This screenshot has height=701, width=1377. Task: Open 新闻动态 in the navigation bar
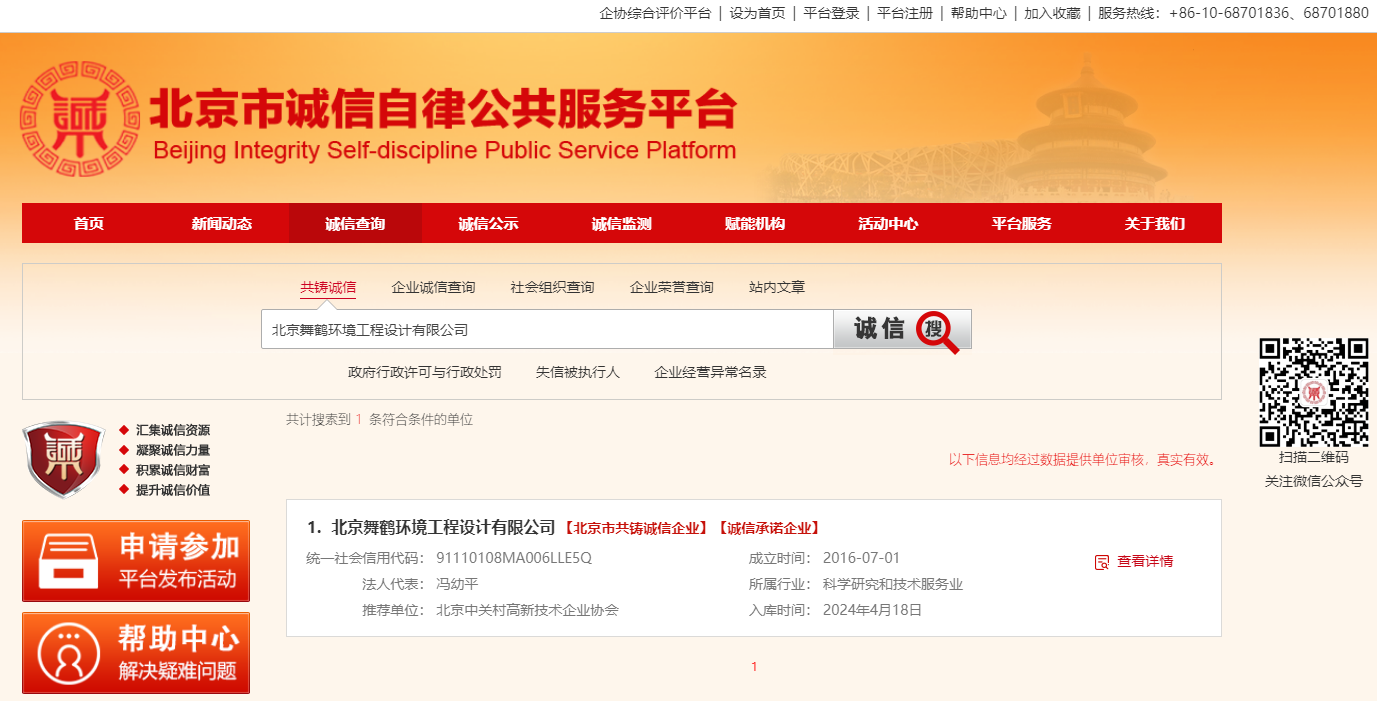(222, 224)
